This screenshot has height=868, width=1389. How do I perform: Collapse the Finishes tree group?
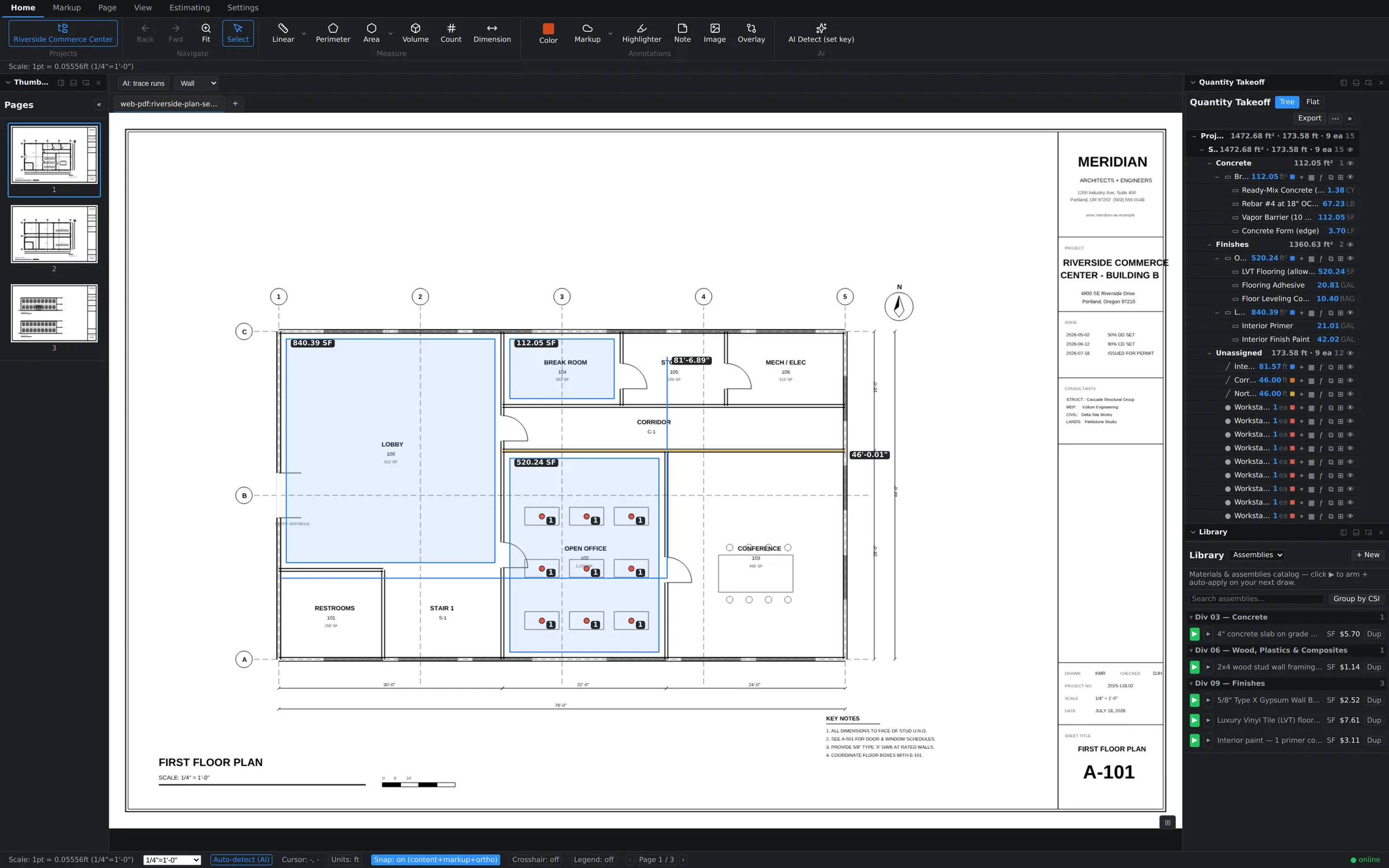(x=1209, y=245)
